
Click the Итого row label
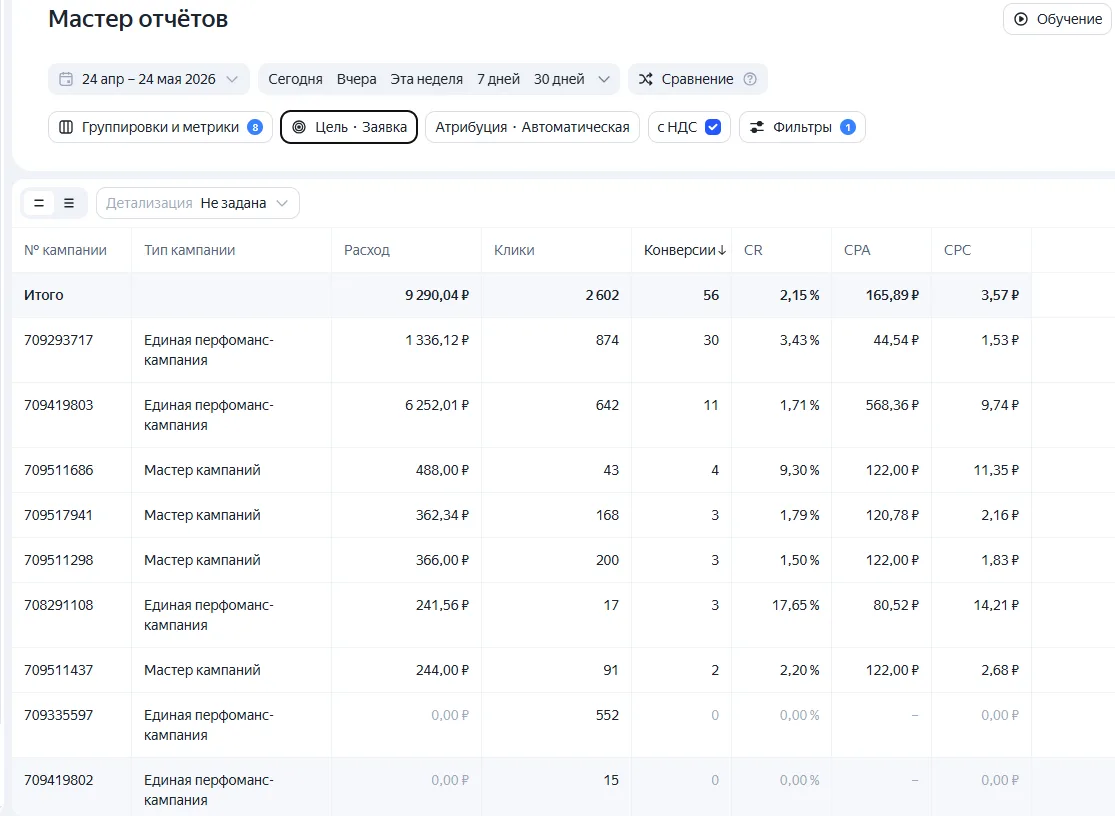click(43, 295)
